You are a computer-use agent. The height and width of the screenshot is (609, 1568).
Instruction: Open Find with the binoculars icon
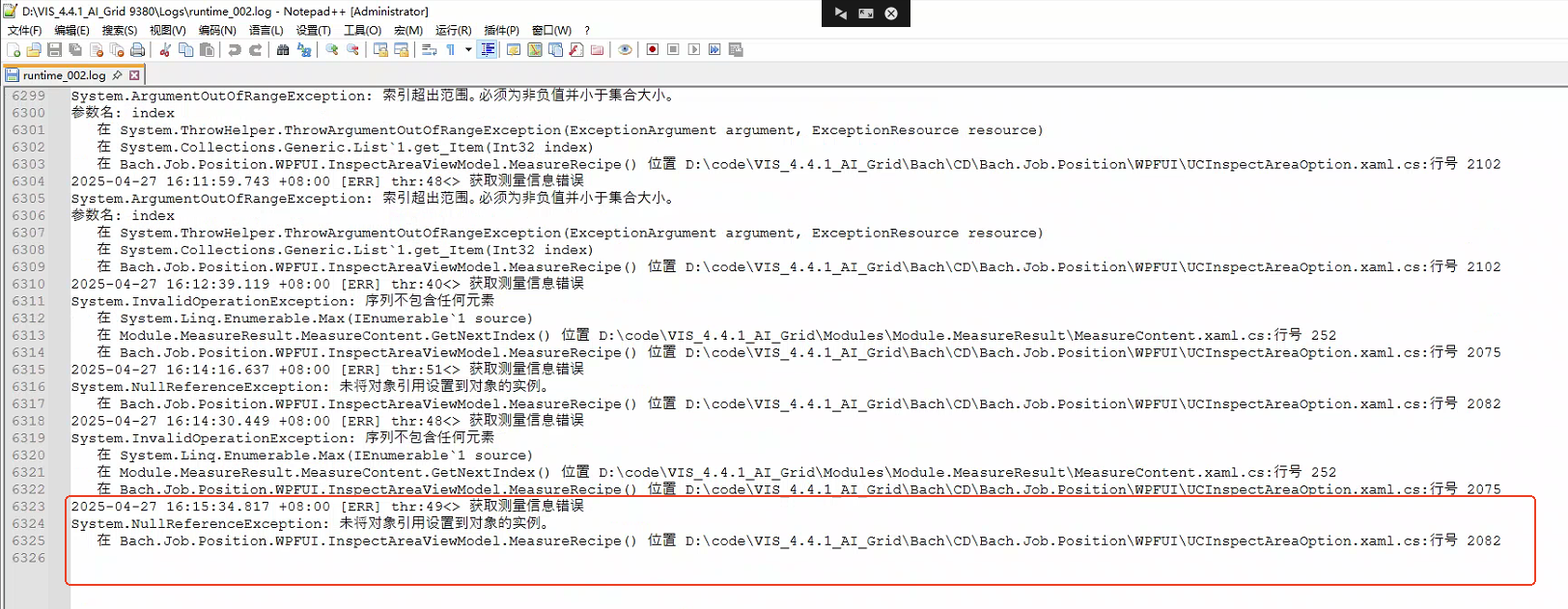point(283,49)
